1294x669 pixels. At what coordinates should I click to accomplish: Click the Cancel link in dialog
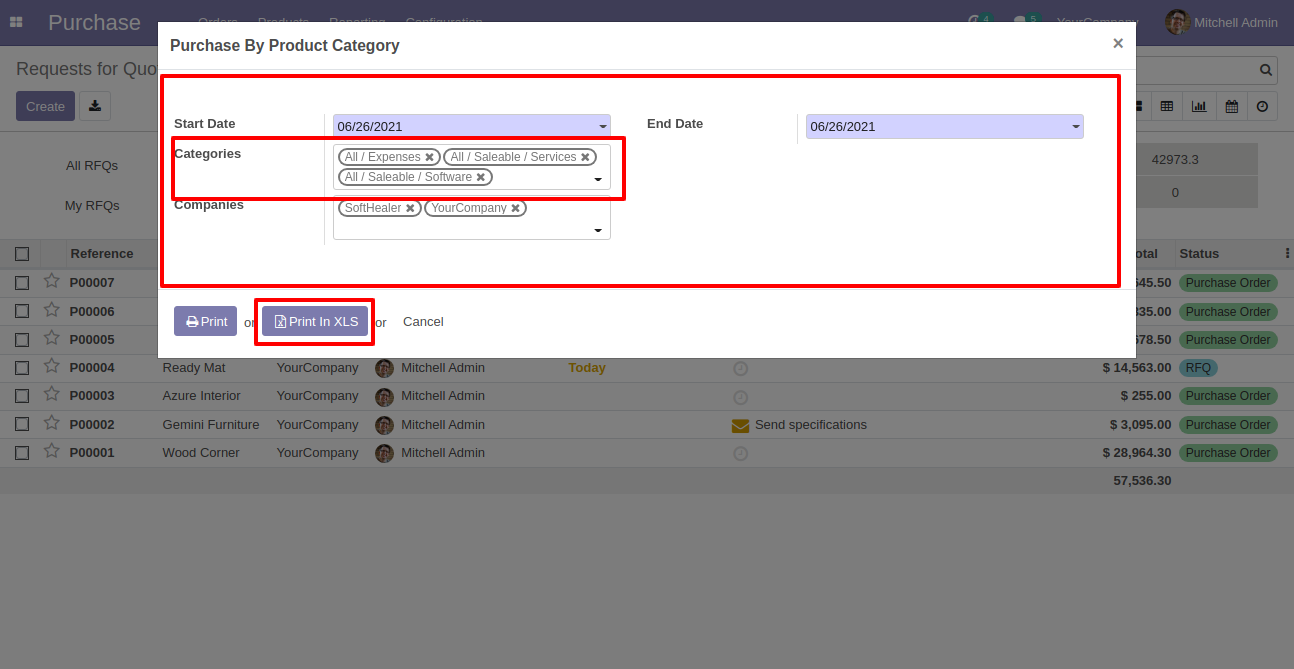tap(423, 322)
